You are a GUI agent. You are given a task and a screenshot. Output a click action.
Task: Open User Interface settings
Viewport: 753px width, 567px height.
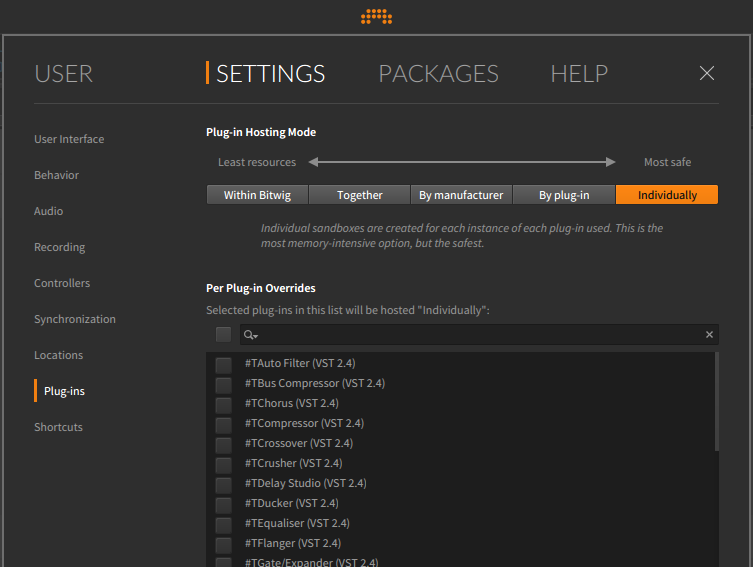tap(69, 139)
